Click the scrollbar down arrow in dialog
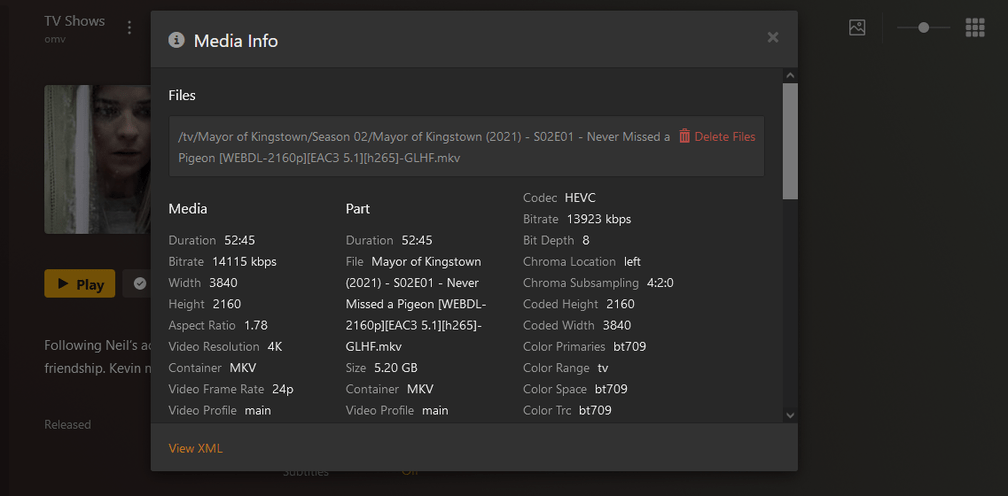The image size is (1008, 496). pyautogui.click(x=790, y=414)
